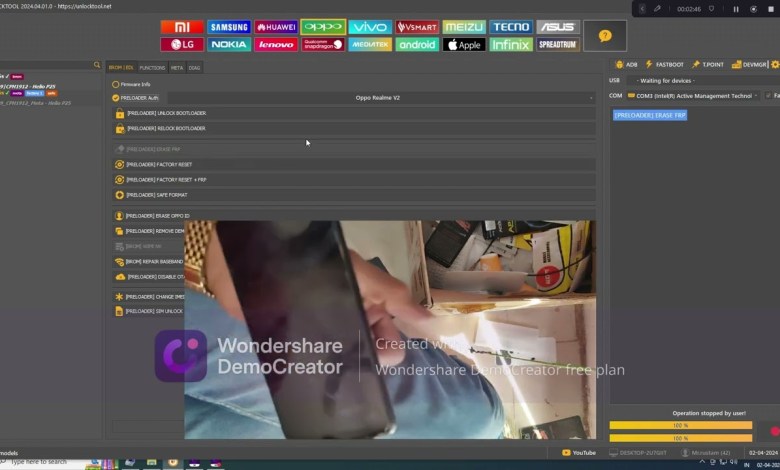Screen dimensions: 780x470
Task: Click the model search field
Action: (46, 65)
